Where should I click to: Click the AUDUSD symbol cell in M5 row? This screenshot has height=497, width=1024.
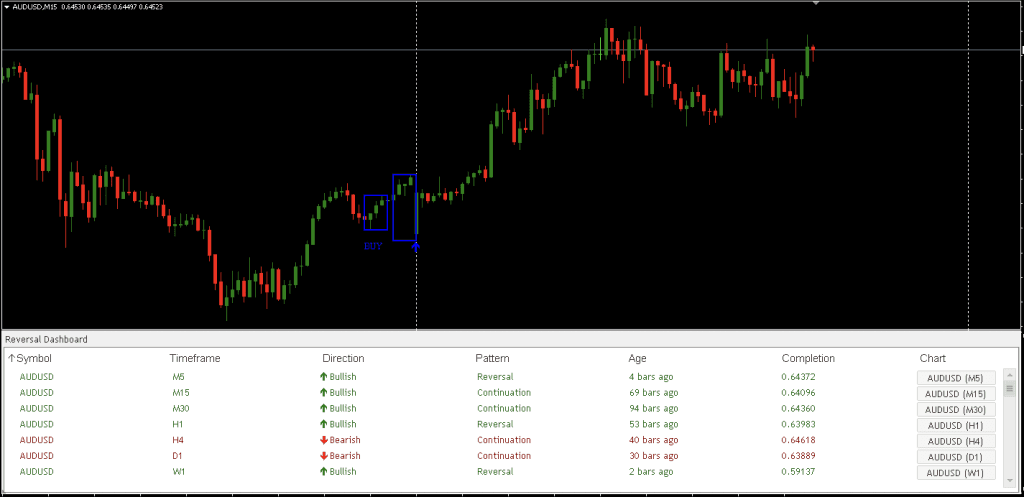(37, 377)
